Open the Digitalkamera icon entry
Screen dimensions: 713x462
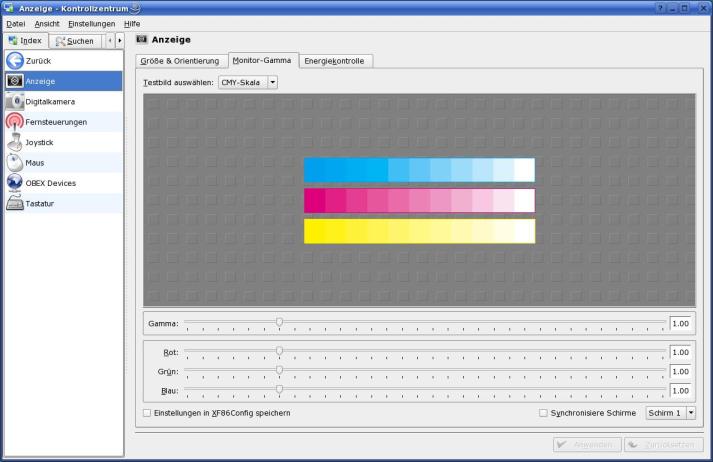(x=15, y=101)
